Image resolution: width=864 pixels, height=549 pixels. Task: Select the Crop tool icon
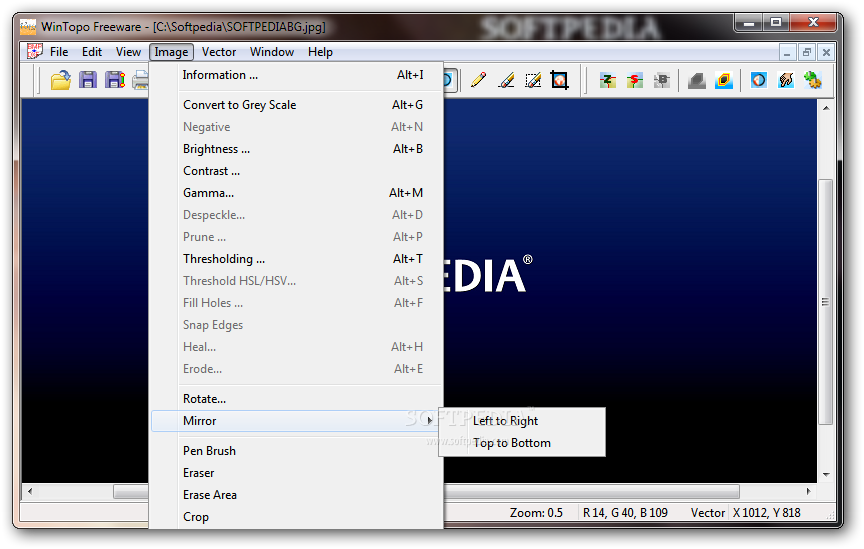click(559, 80)
